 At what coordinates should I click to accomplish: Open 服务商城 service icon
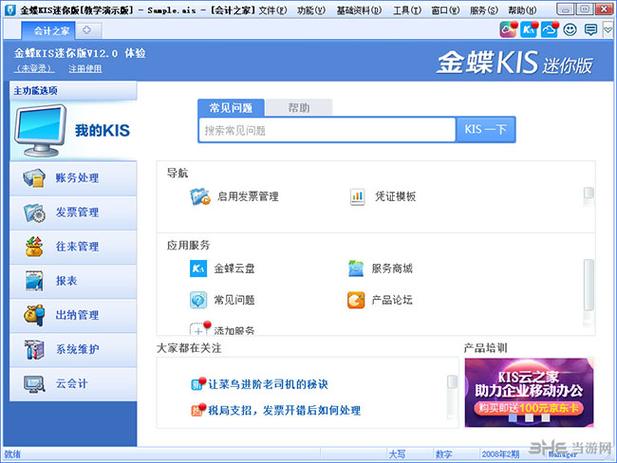(x=356, y=269)
